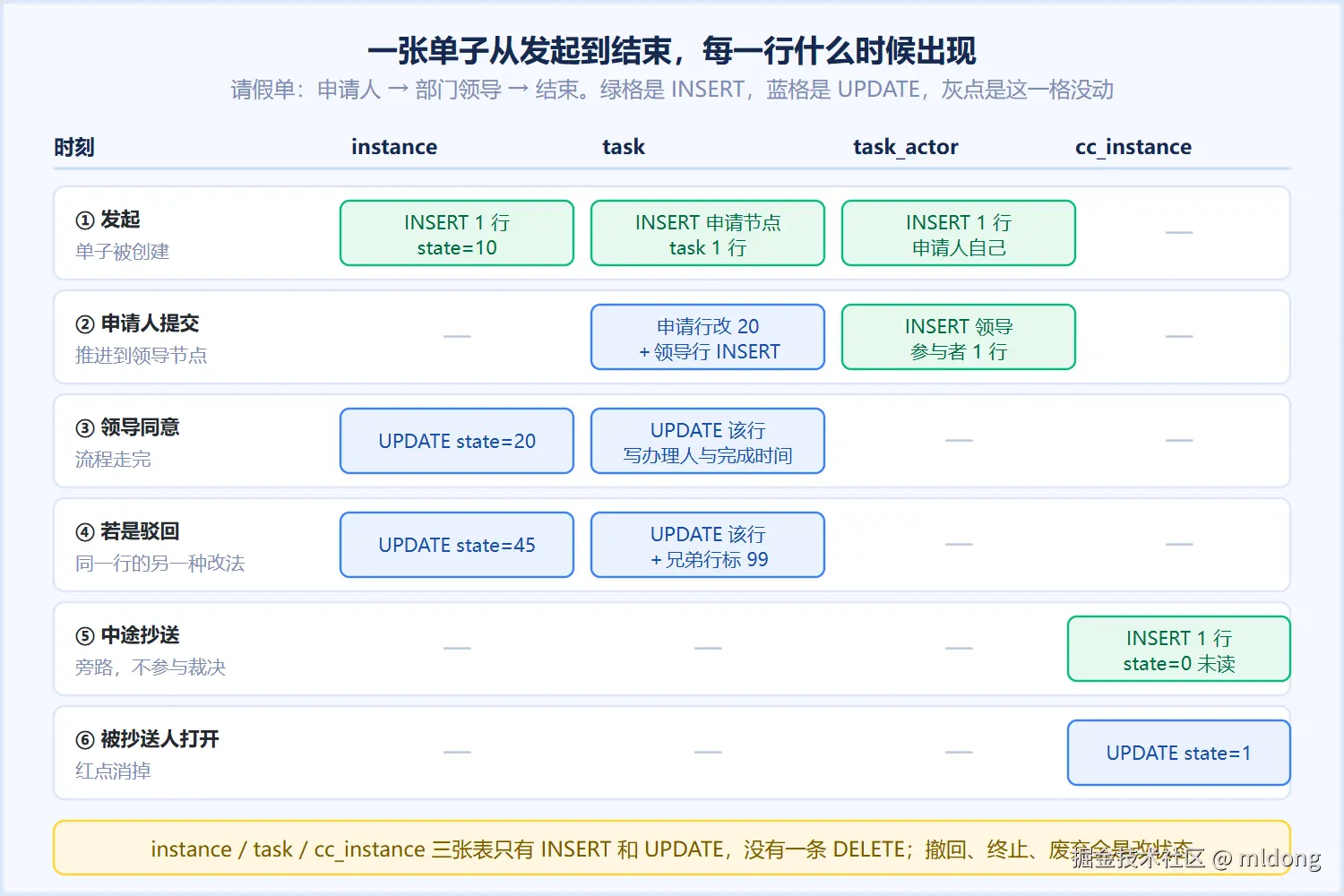Click the subtitle starting with 请假单
Image resolution: width=1344 pixels, height=896 pixels.
(672, 90)
